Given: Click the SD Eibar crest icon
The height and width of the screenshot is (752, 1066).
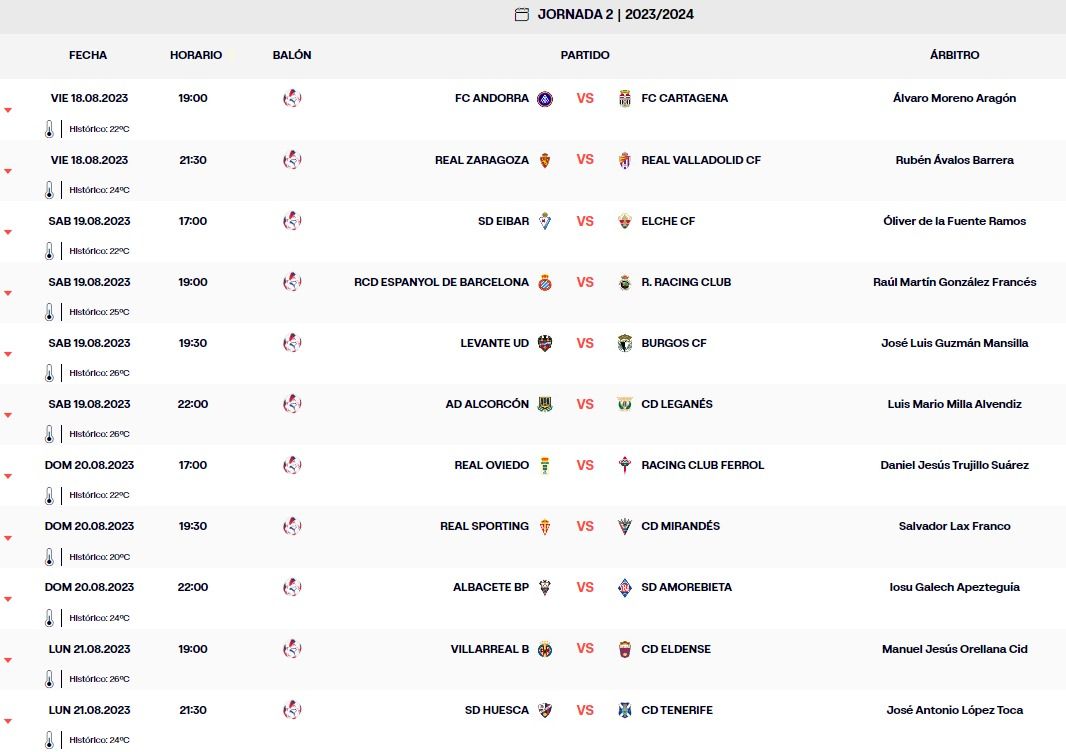Looking at the screenshot, I should [545, 221].
